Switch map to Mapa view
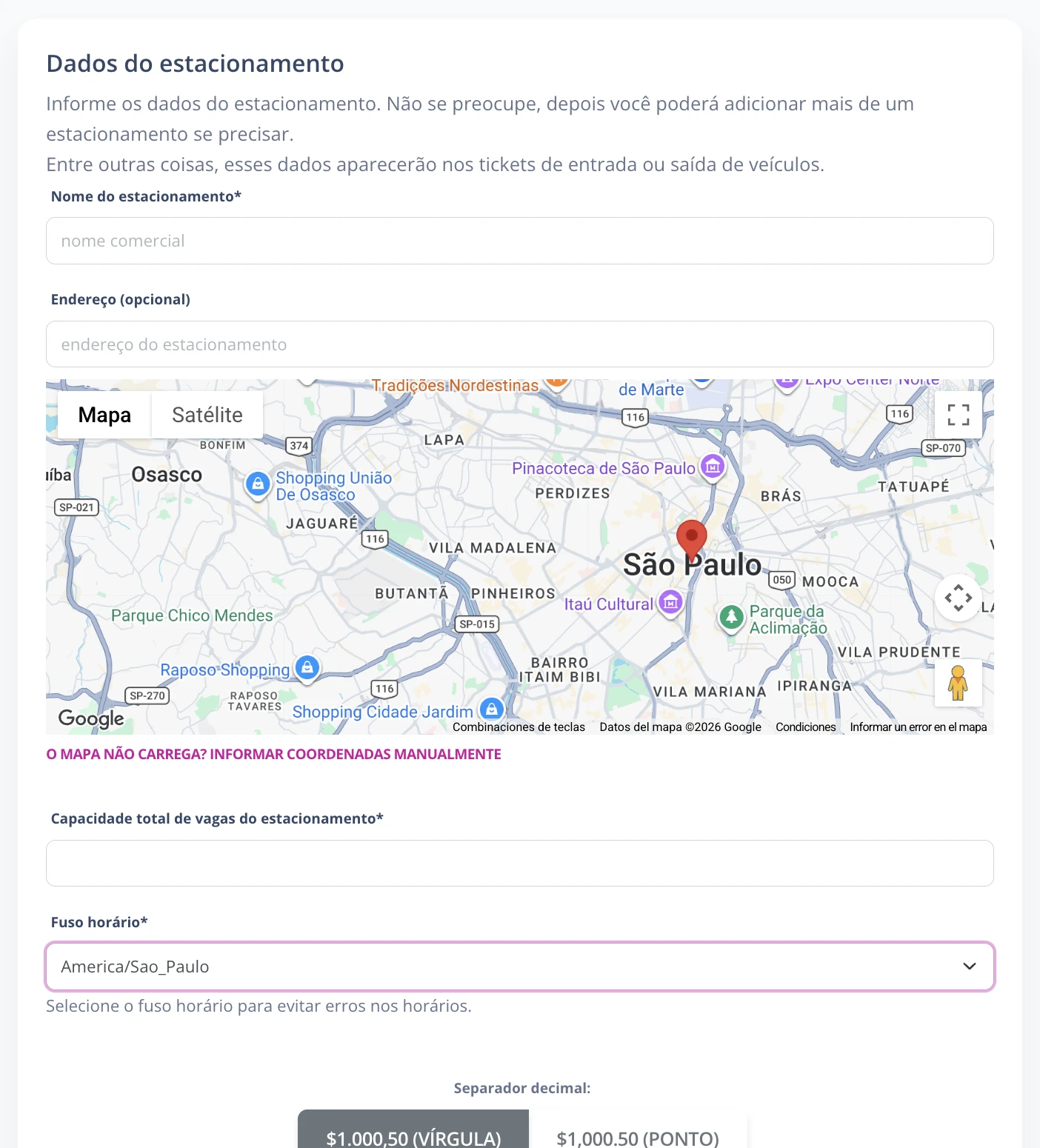This screenshot has width=1040, height=1148. pos(104,415)
